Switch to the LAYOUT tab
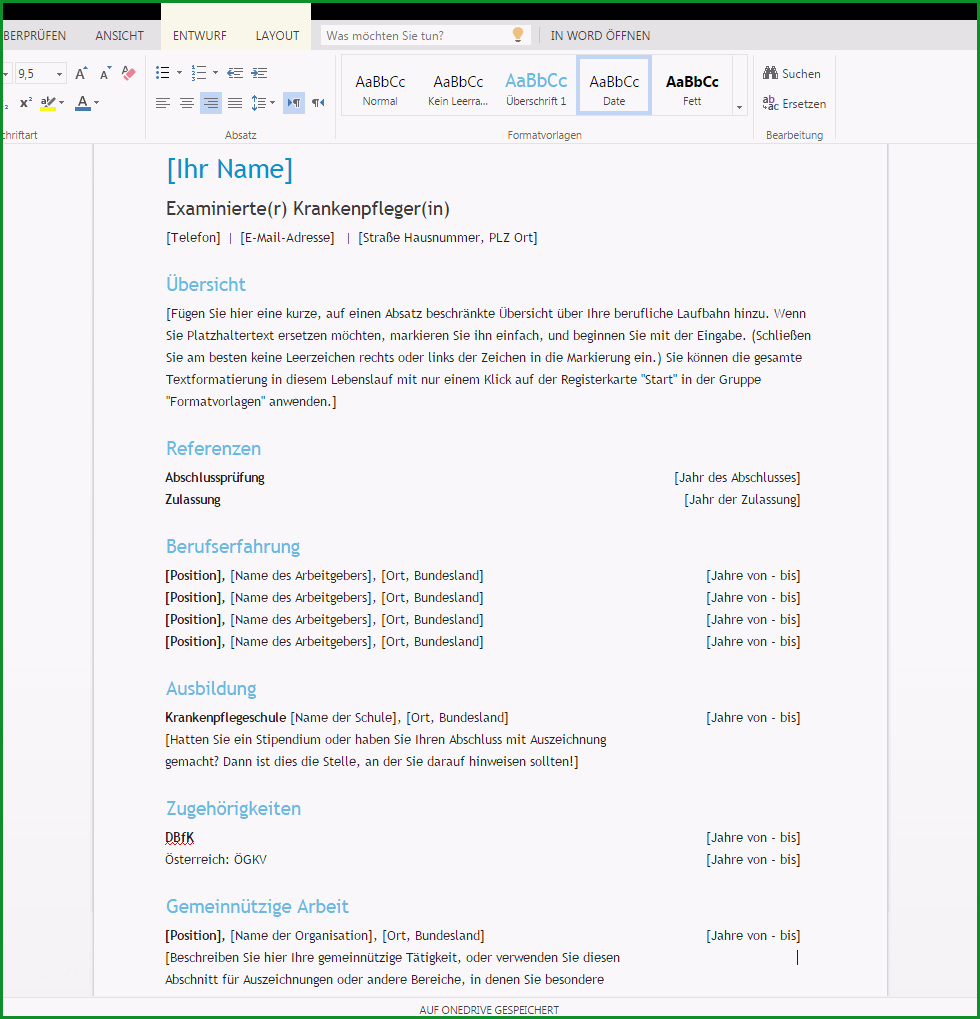The height and width of the screenshot is (1019, 980). coord(277,36)
